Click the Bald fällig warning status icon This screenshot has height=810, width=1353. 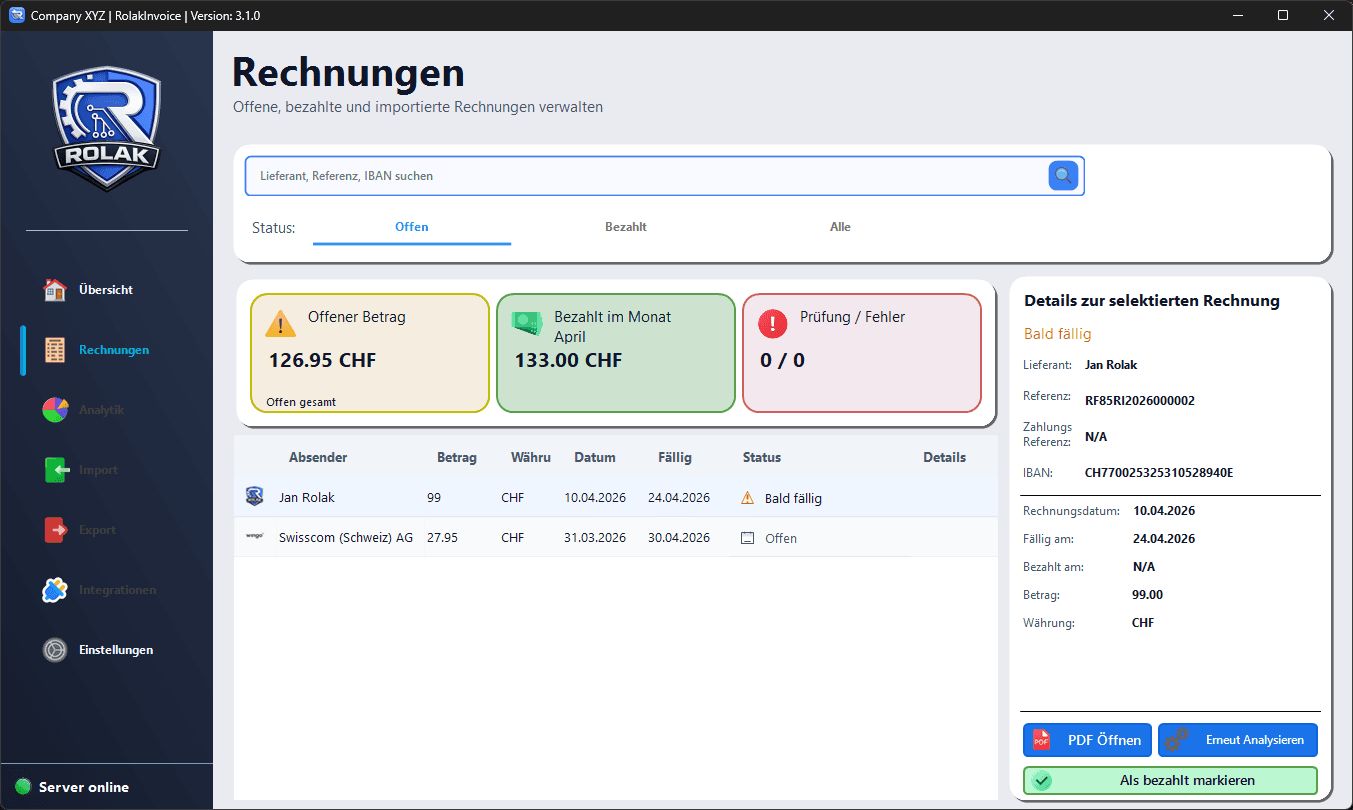click(x=747, y=497)
